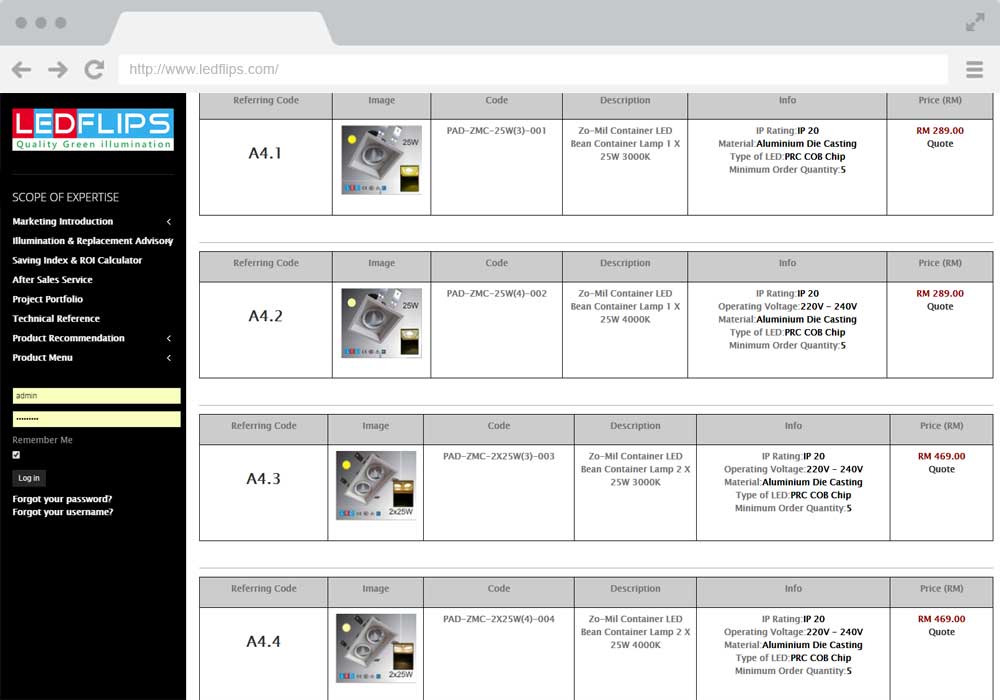Image resolution: width=1000 pixels, height=700 pixels.
Task: Click the browser forward arrow
Action: point(57,69)
